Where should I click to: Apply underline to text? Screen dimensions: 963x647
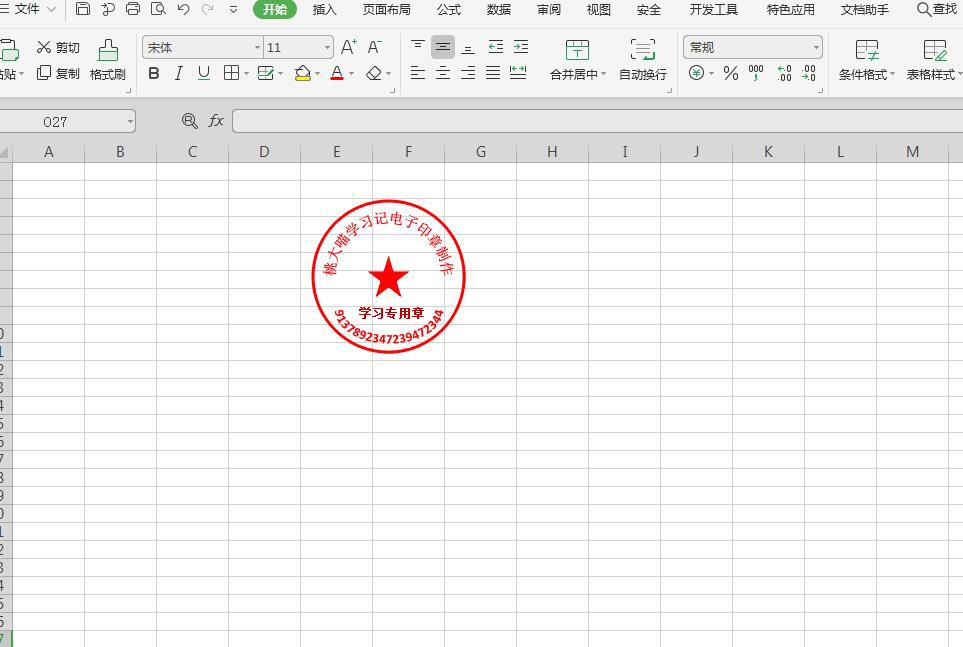tap(202, 73)
